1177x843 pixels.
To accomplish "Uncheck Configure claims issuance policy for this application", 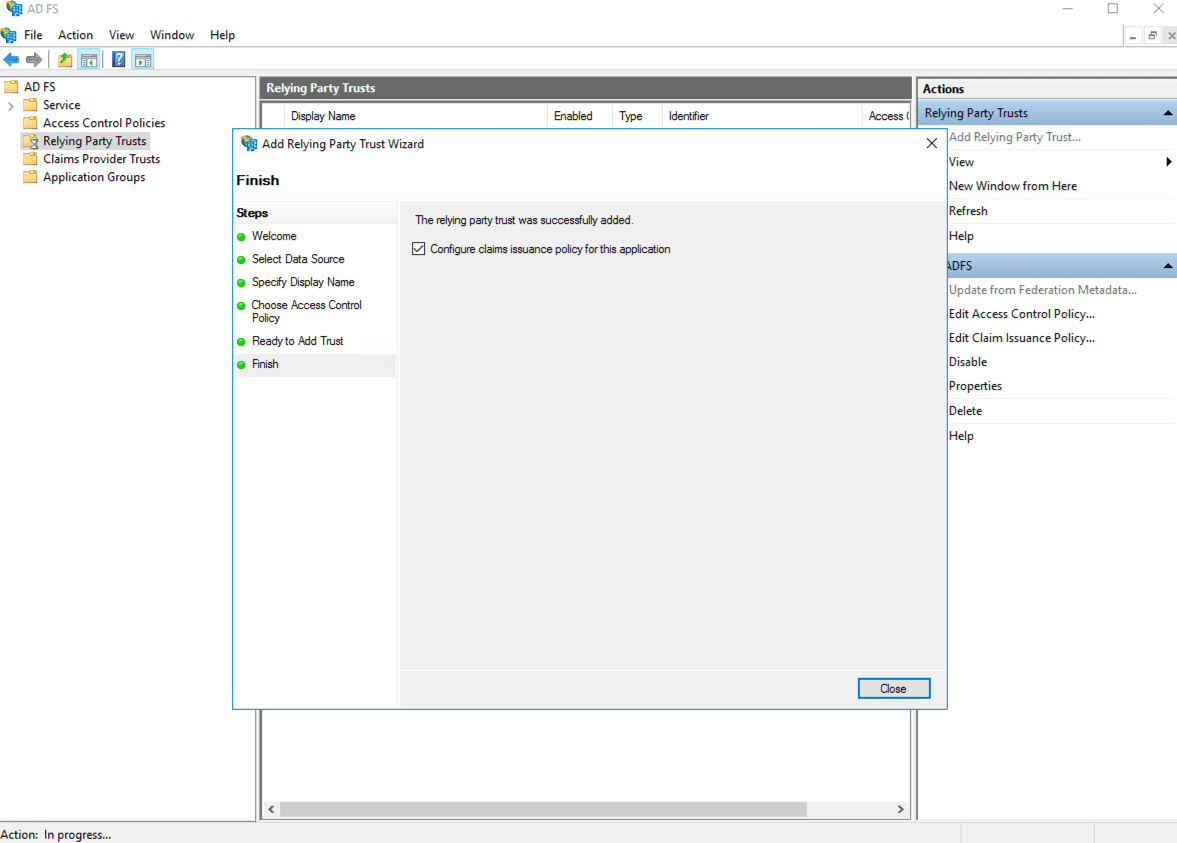I will (418, 248).
